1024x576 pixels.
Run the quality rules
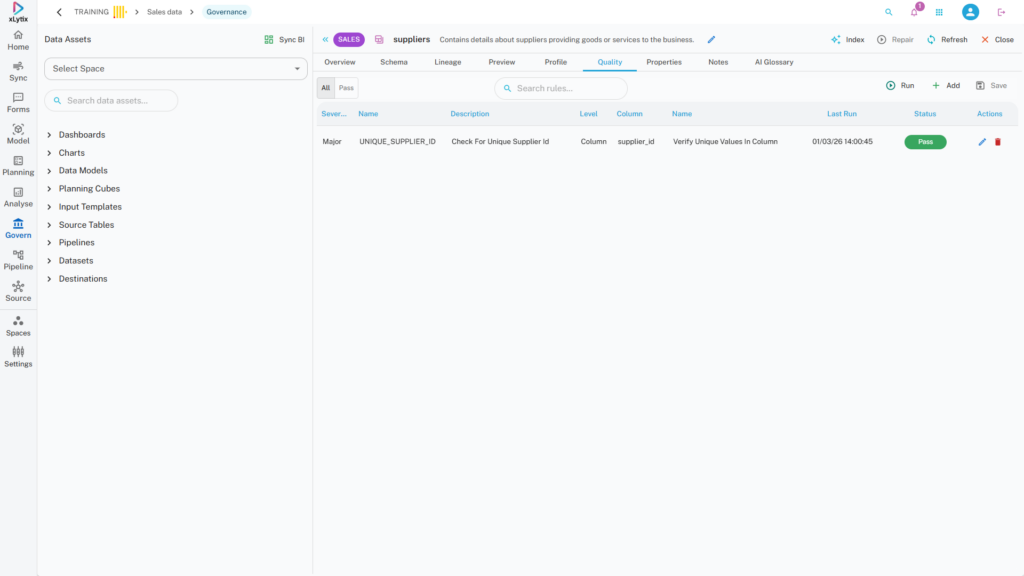coord(900,86)
